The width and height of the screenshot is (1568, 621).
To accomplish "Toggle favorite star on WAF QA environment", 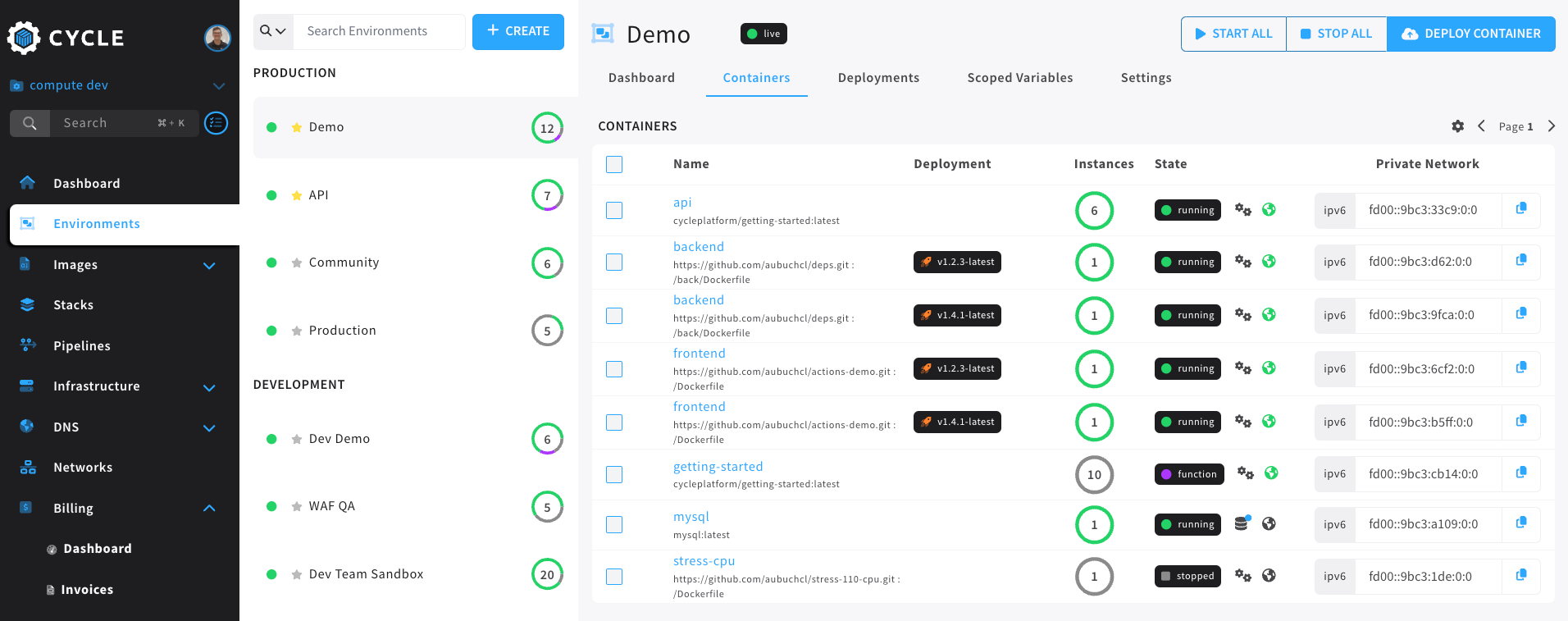I will pos(296,506).
